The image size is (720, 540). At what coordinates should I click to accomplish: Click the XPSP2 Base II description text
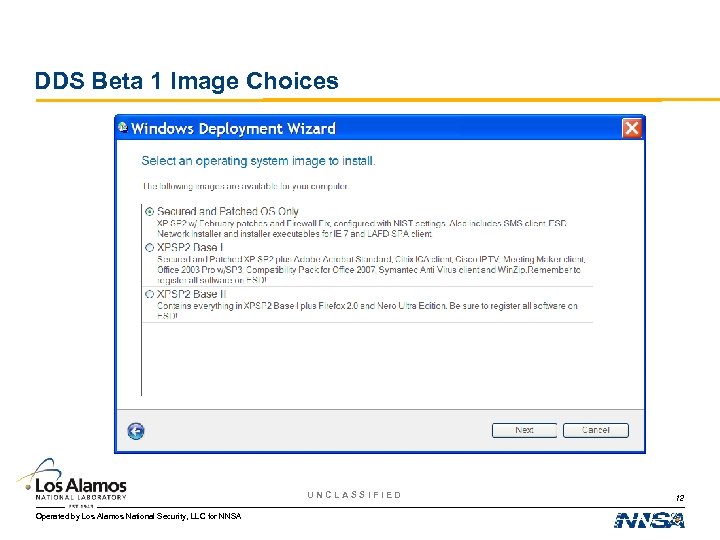click(367, 311)
